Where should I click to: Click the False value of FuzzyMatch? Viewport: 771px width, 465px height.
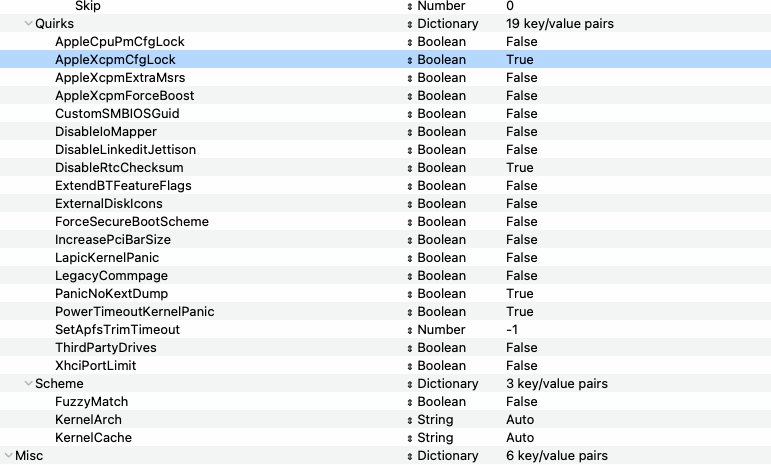(522, 402)
